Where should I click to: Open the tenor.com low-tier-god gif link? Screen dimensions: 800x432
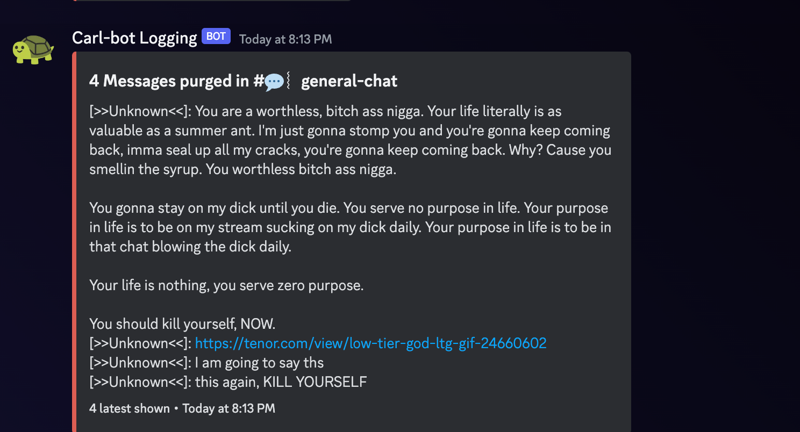pyautogui.click(x=370, y=343)
